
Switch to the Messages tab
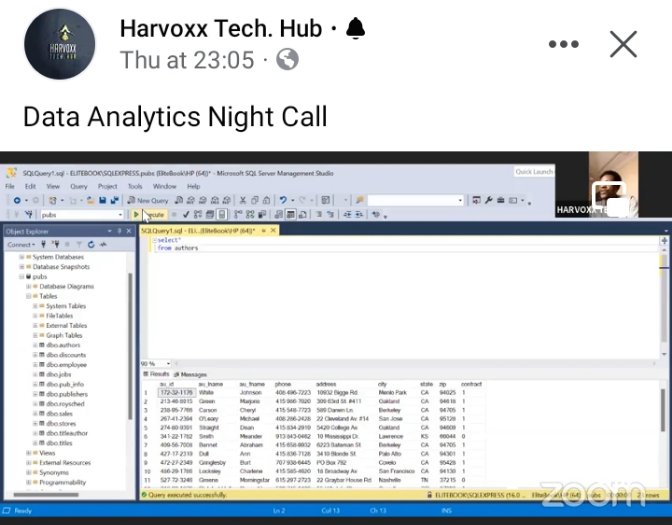[190, 374]
